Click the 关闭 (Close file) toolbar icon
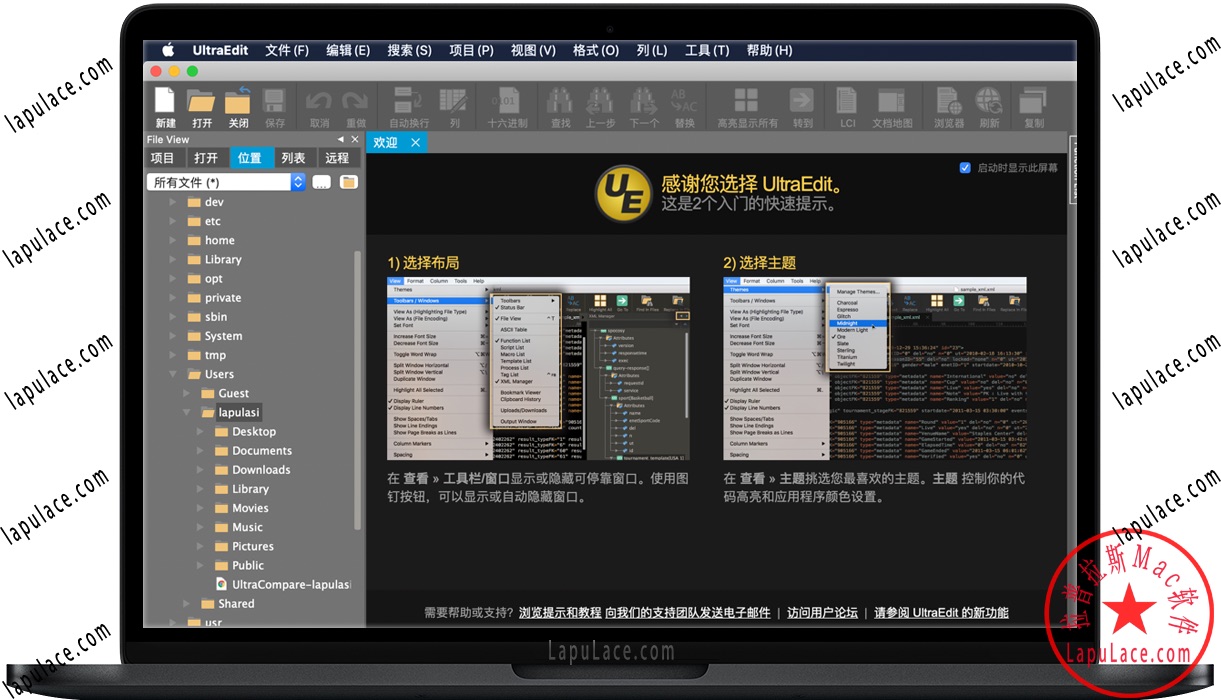Screen dimensions: 1221x700 point(238,102)
